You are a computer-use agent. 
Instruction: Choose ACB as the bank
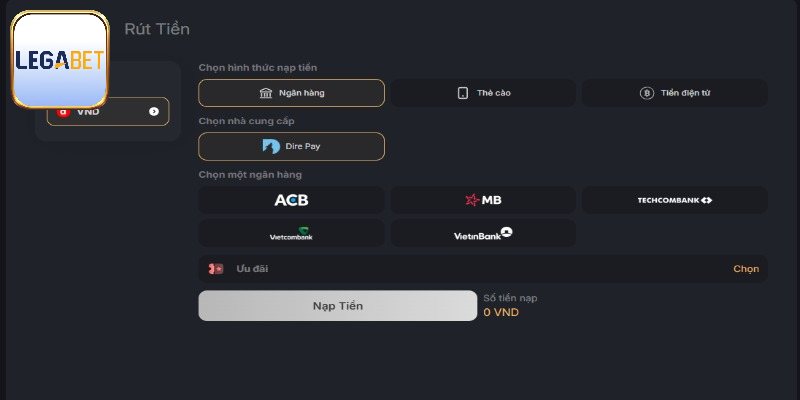(291, 200)
